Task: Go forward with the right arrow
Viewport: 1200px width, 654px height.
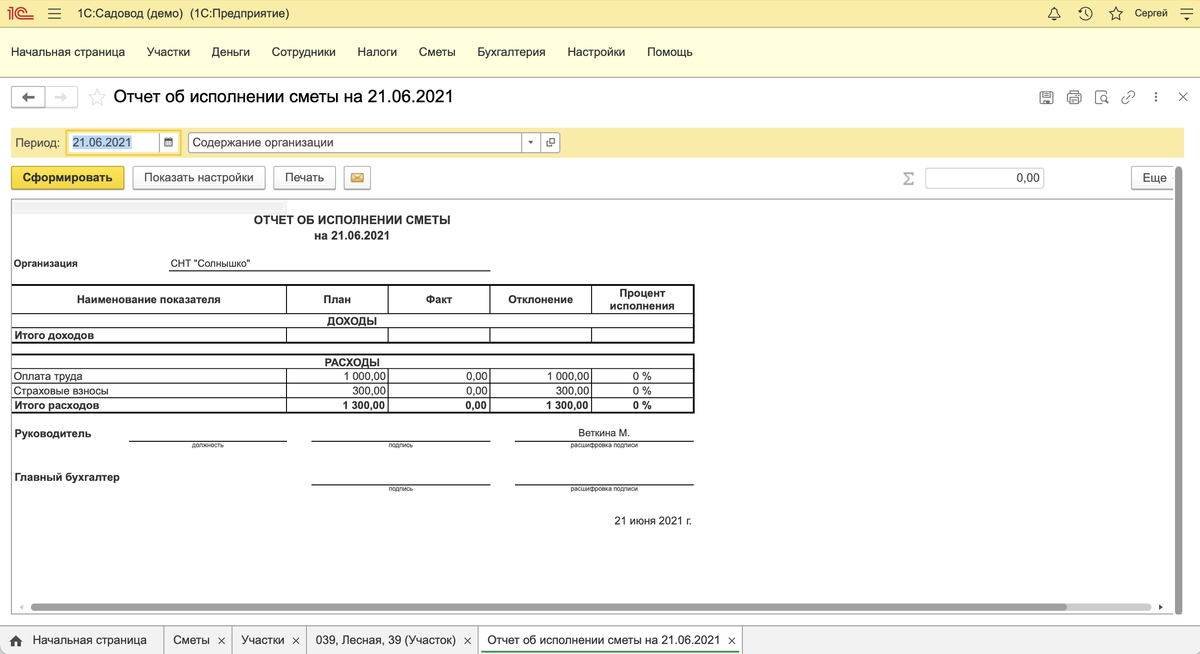Action: 61,97
